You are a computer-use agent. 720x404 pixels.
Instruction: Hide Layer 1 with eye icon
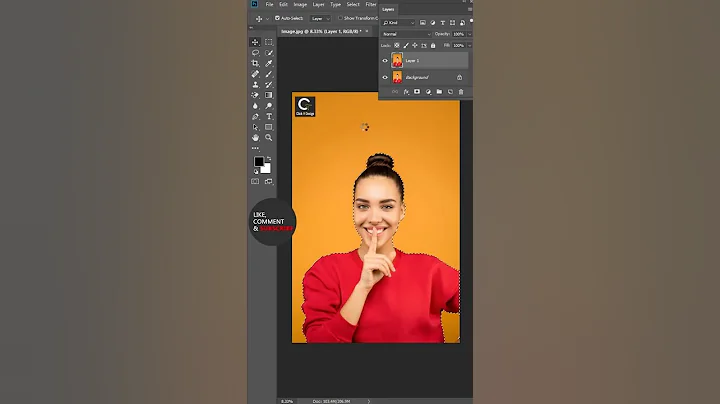pyautogui.click(x=385, y=61)
